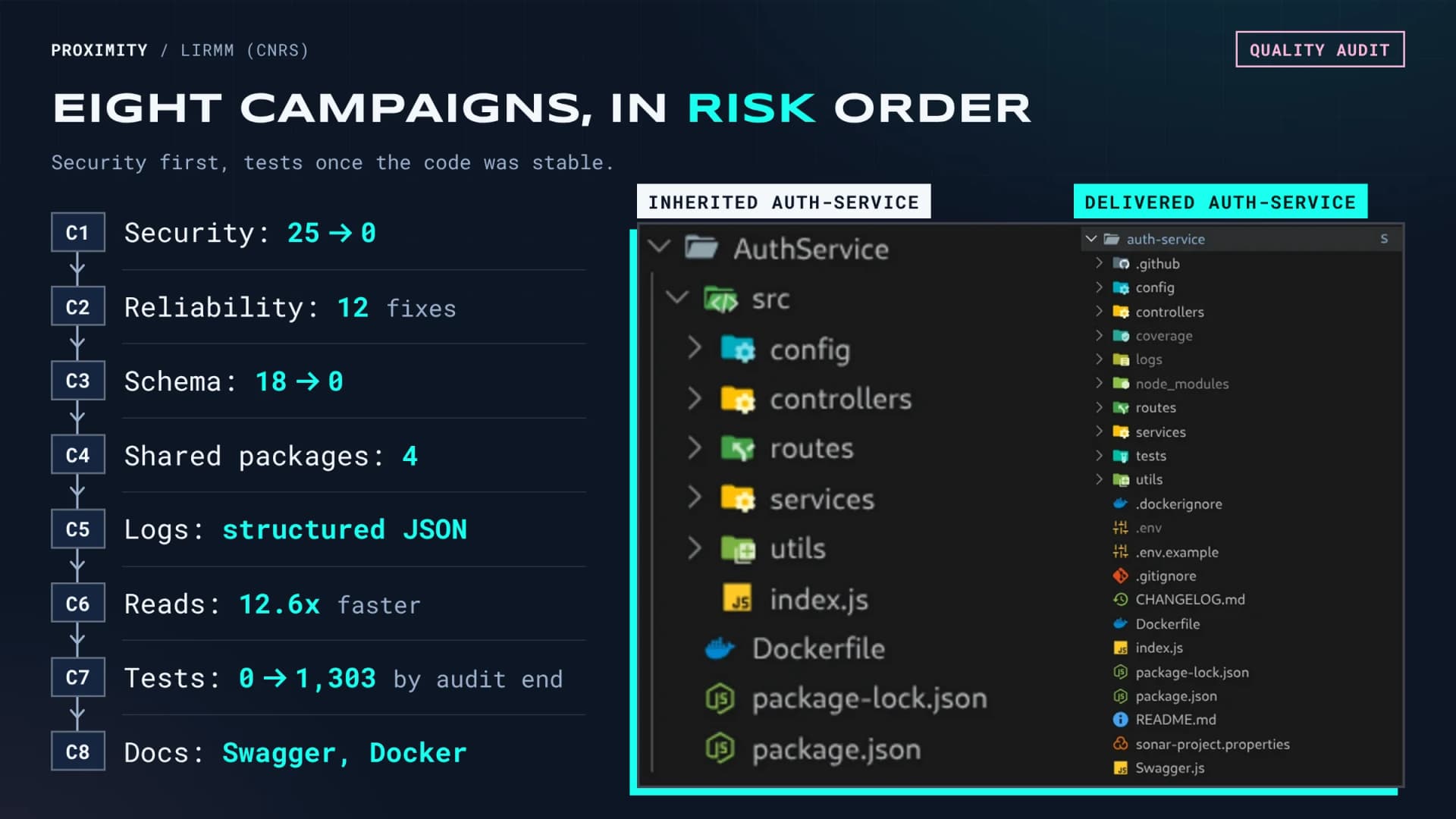Click the PROXIMITY header text

99,50
